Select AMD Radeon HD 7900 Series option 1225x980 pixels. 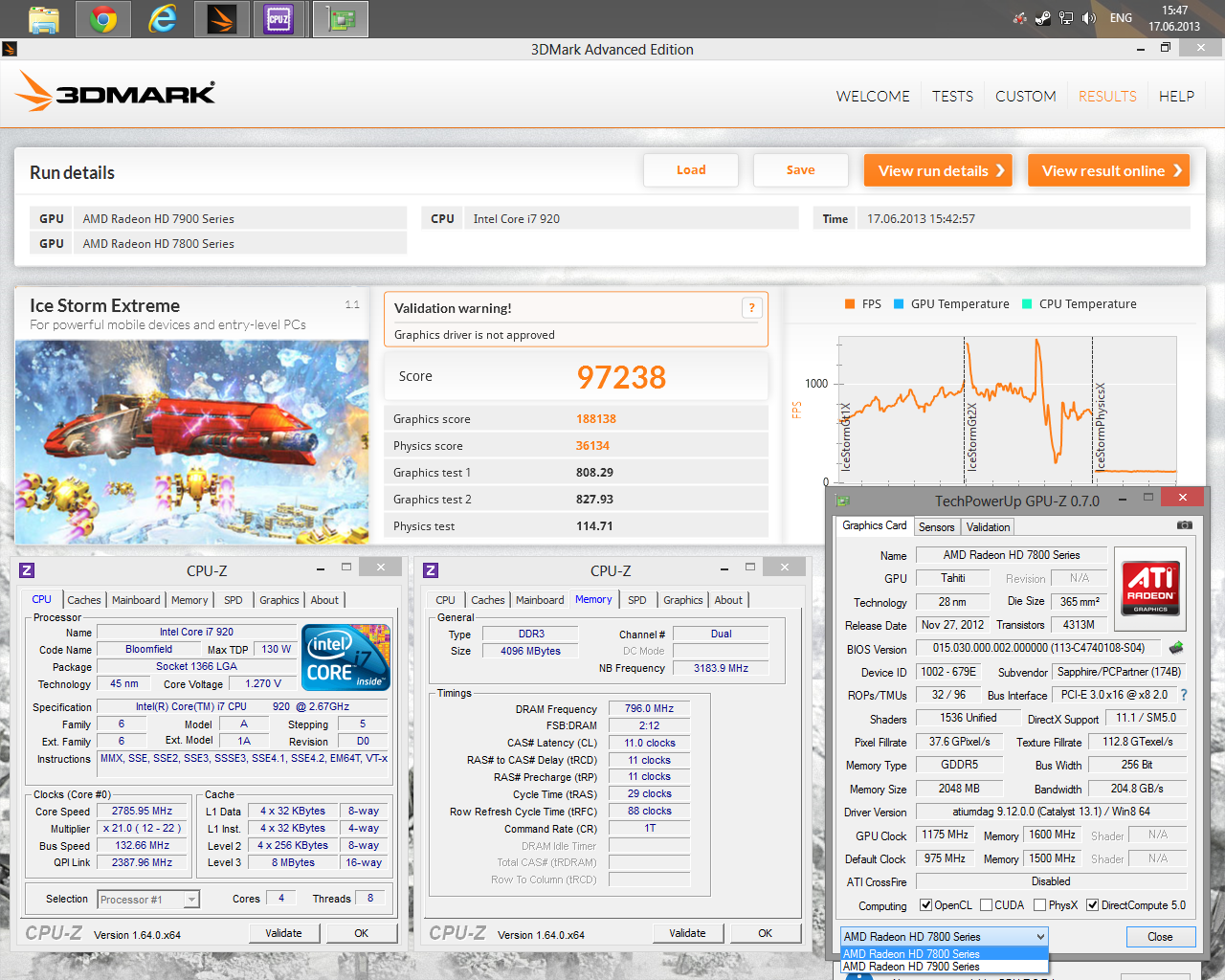click(x=945, y=967)
